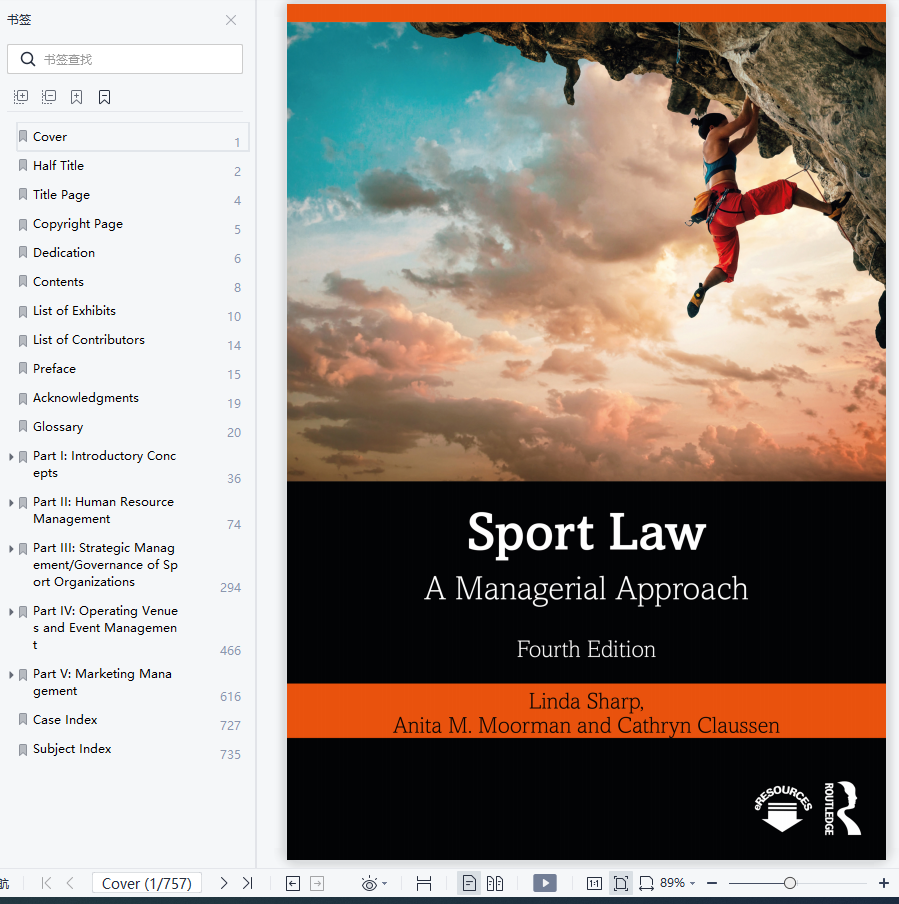
Task: Expand Part I: Introductory Concepts
Action: click(11, 457)
